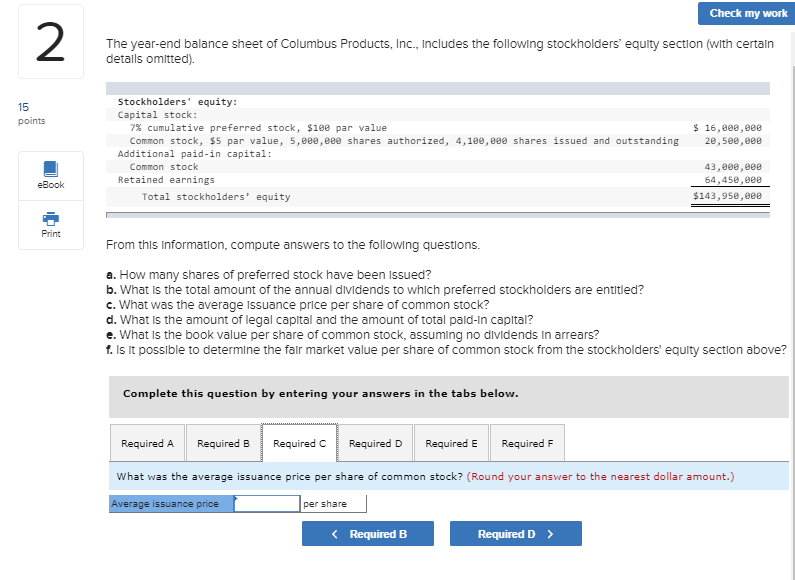Click the 'Average issuance price' row label
The height and width of the screenshot is (580, 795).
click(165, 504)
